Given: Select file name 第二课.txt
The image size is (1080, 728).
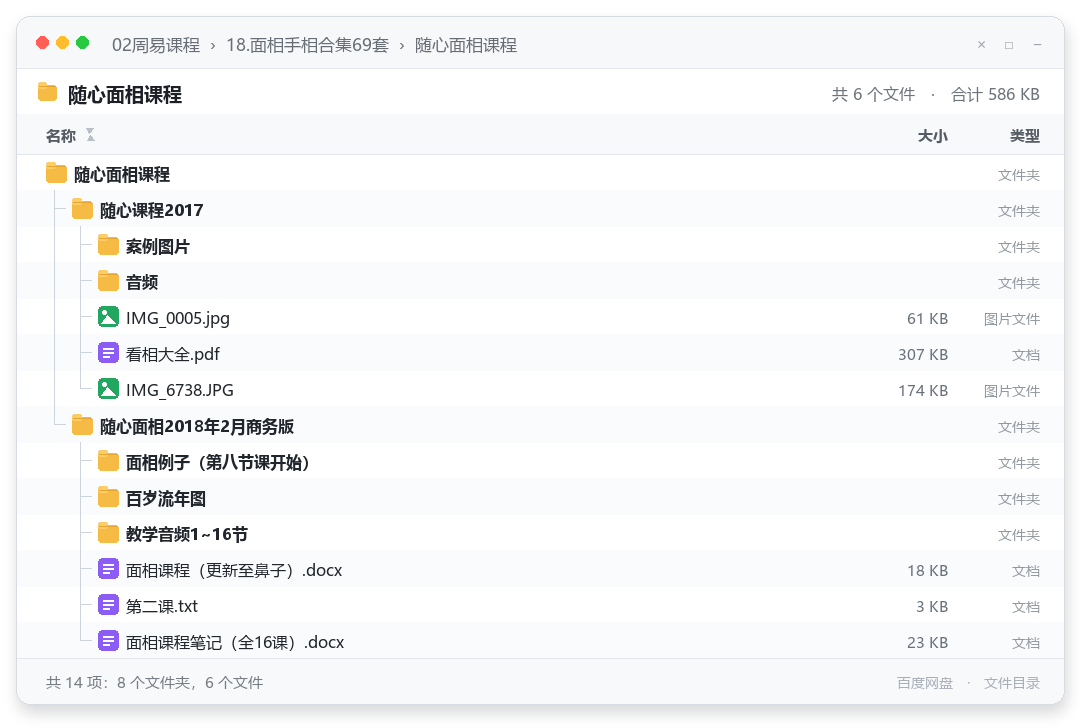Looking at the screenshot, I should coord(162,606).
